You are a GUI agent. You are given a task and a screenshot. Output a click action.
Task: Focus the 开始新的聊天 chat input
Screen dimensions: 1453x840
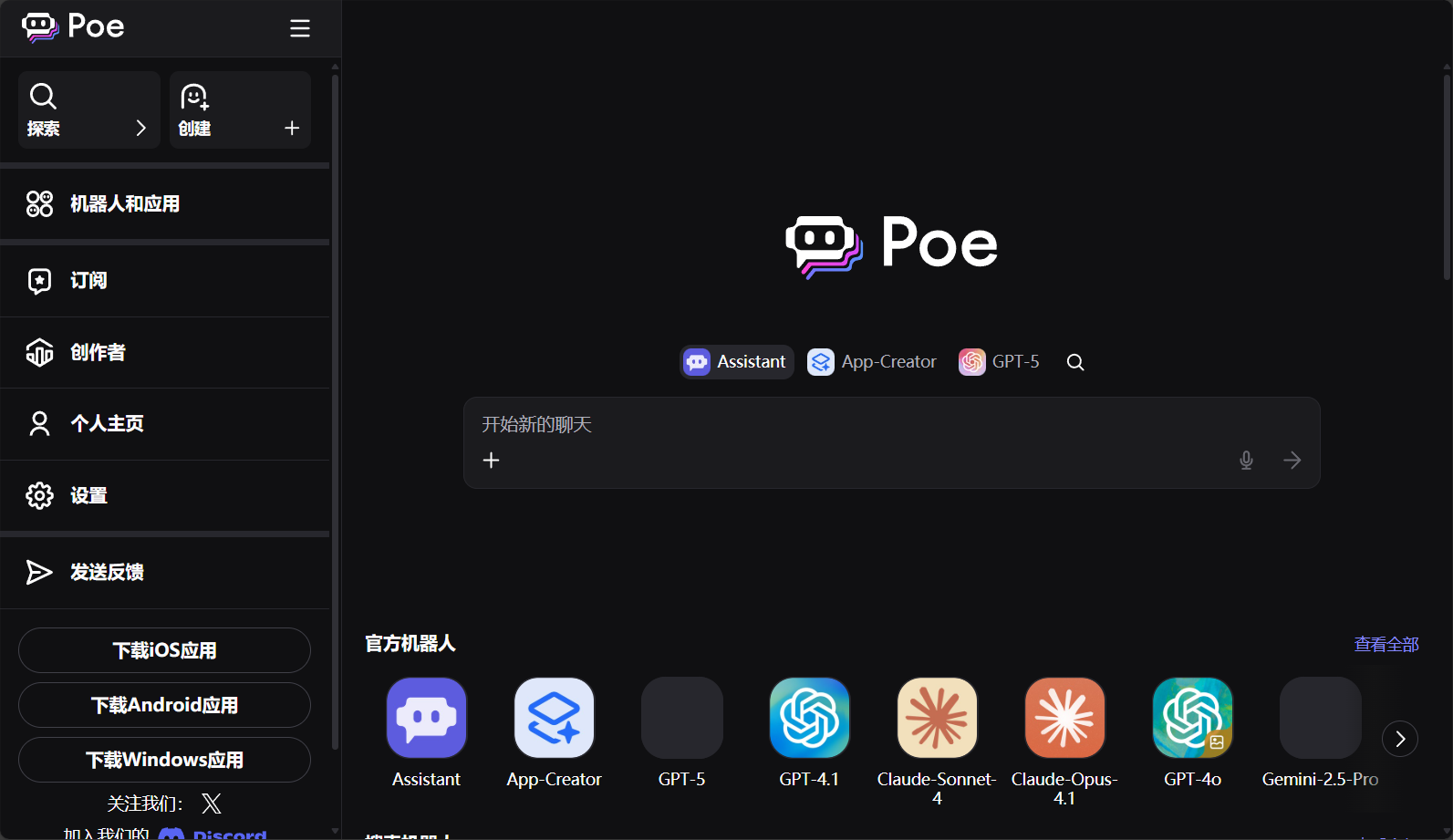tap(891, 425)
